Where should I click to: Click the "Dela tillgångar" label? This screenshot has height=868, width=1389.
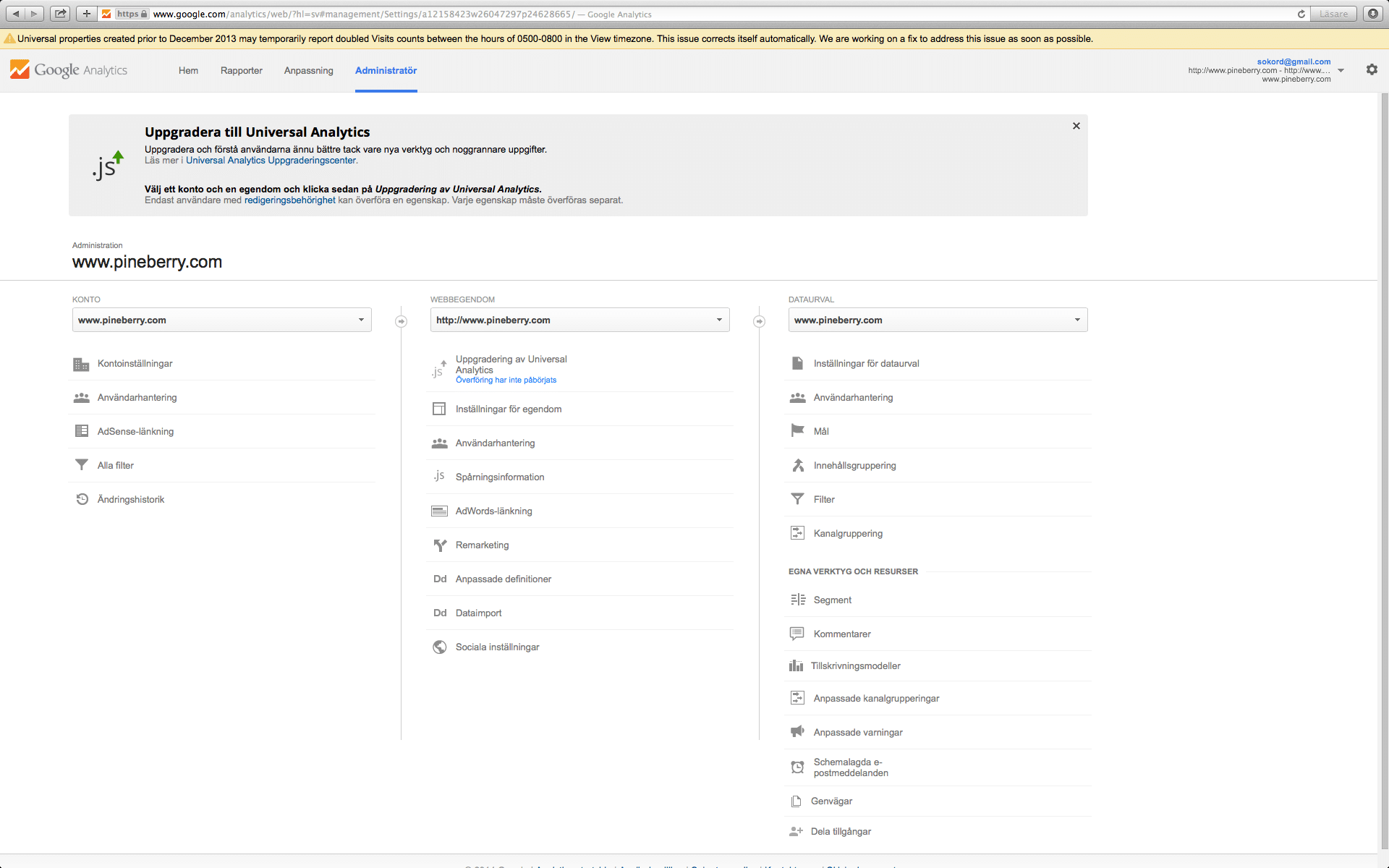click(841, 831)
